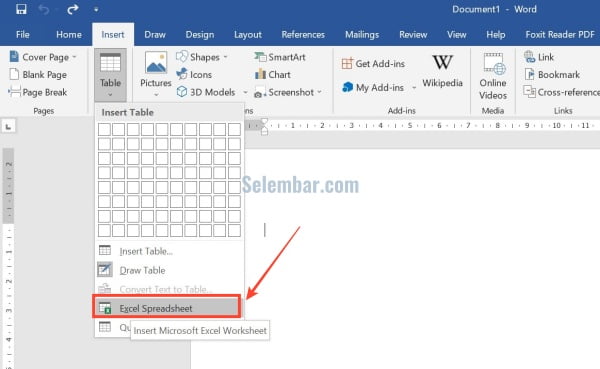This screenshot has height=369, width=600.
Task: Click the Bookmark button
Action: 552,75
